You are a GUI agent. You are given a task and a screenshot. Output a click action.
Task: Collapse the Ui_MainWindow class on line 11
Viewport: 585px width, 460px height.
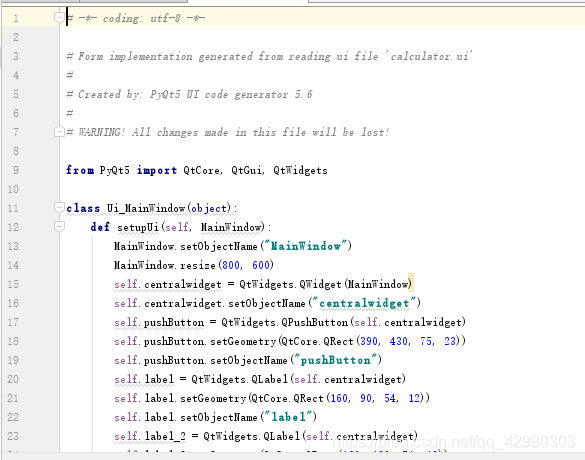59,207
